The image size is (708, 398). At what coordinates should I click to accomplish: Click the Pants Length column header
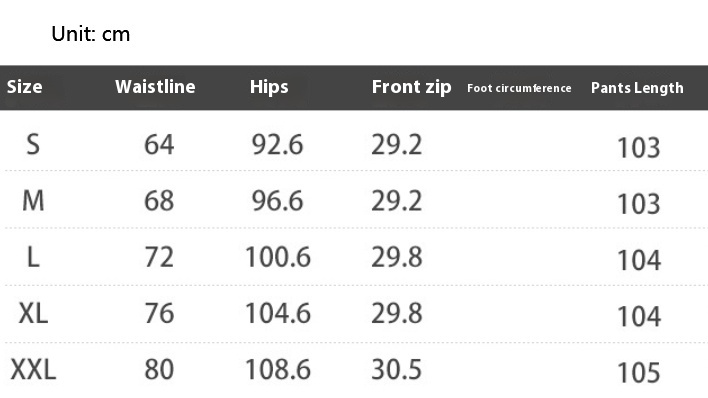[637, 88]
